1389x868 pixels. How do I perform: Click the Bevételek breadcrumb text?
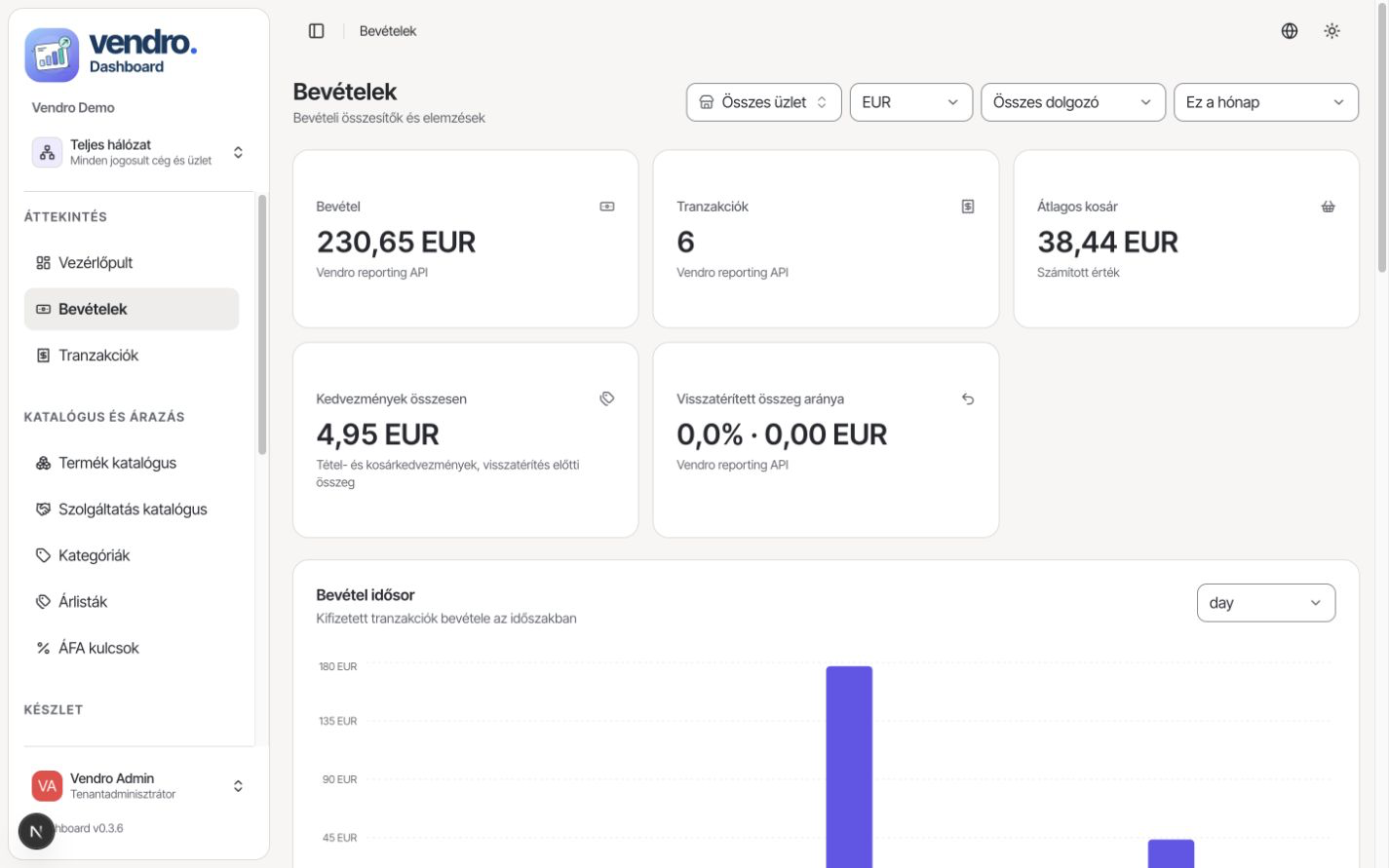pyautogui.click(x=388, y=31)
